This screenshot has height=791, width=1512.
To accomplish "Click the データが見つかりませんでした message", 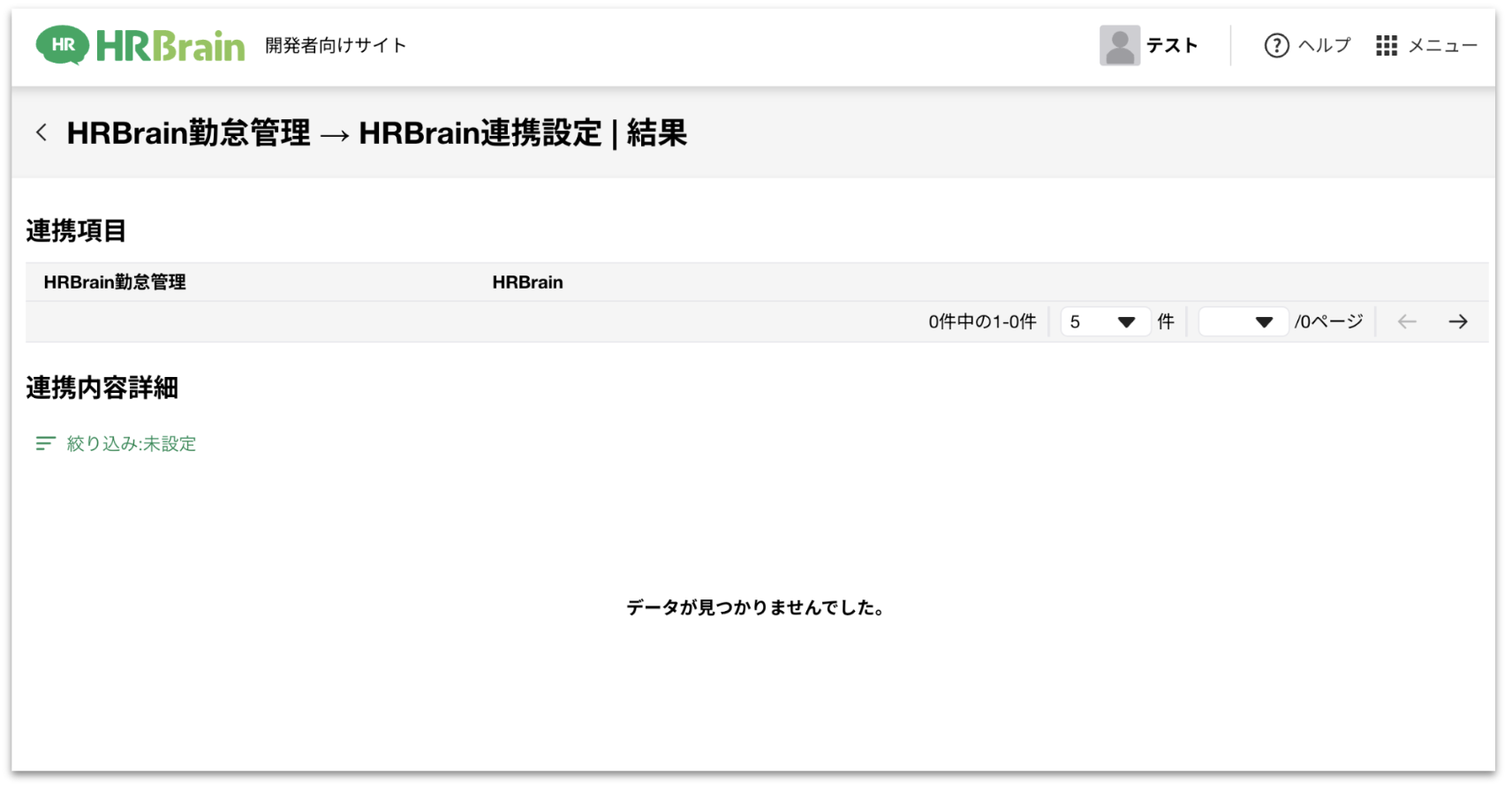I will point(755,607).
